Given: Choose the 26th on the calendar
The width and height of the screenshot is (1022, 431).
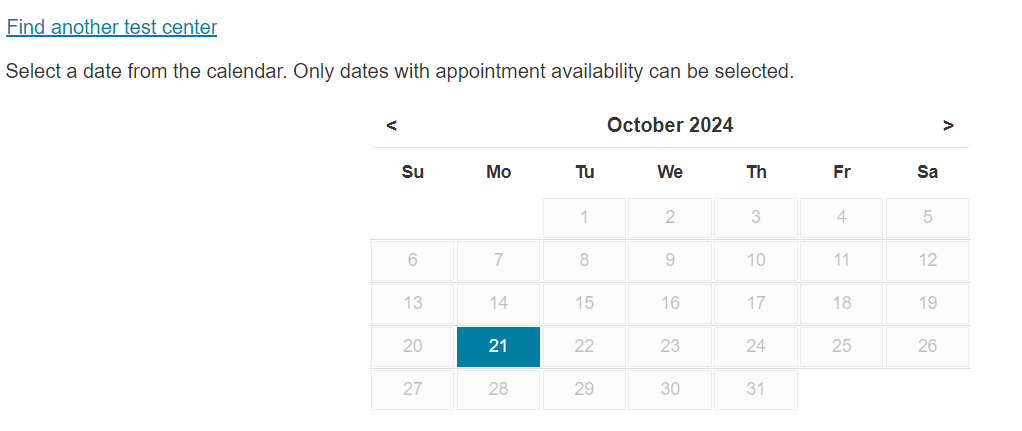Looking at the screenshot, I should (927, 346).
